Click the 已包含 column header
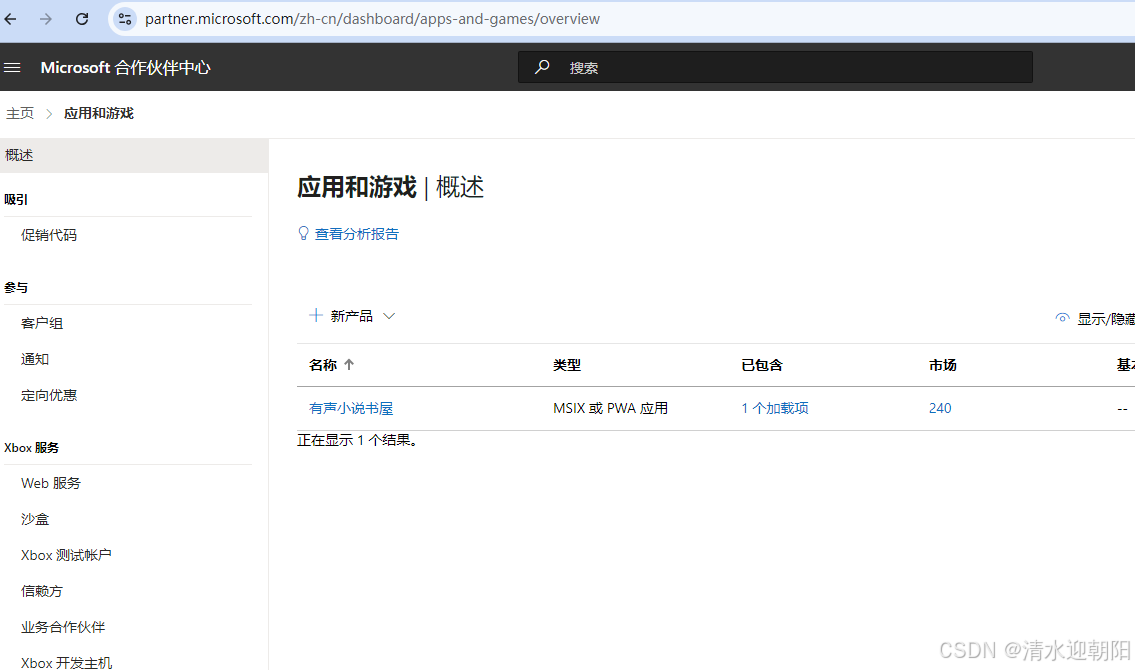This screenshot has height=670, width=1135. point(761,365)
